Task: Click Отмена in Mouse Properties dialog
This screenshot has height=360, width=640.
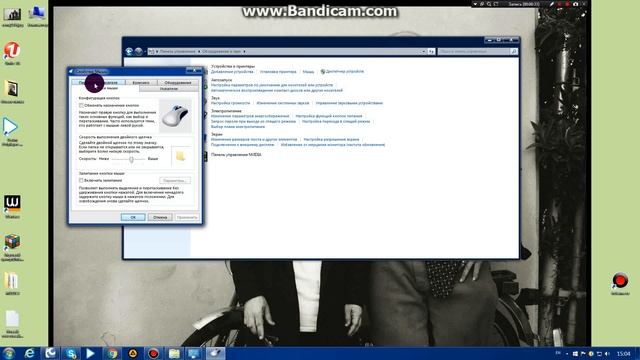Action: click(160, 217)
